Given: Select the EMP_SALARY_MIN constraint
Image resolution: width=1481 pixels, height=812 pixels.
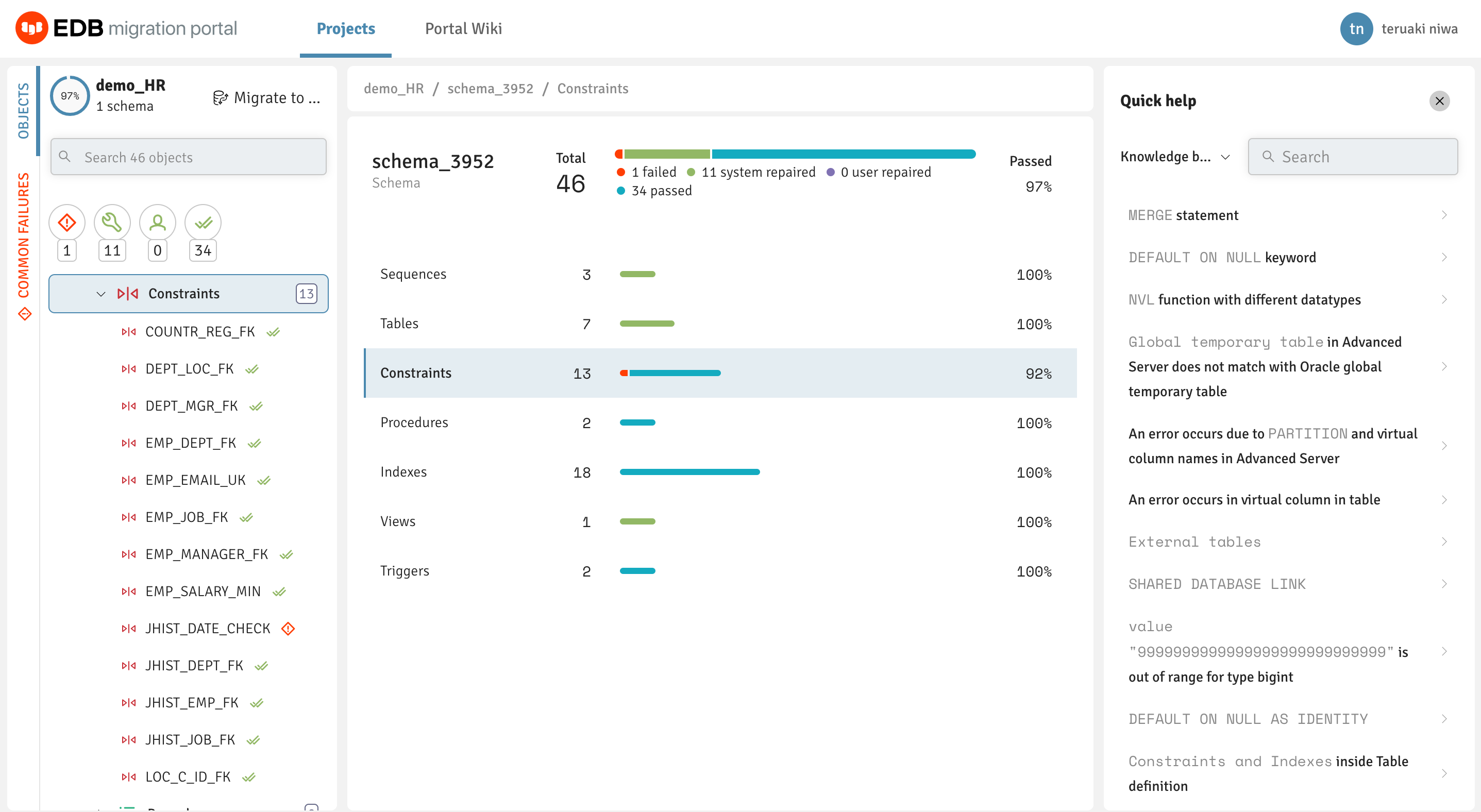Looking at the screenshot, I should [203, 591].
